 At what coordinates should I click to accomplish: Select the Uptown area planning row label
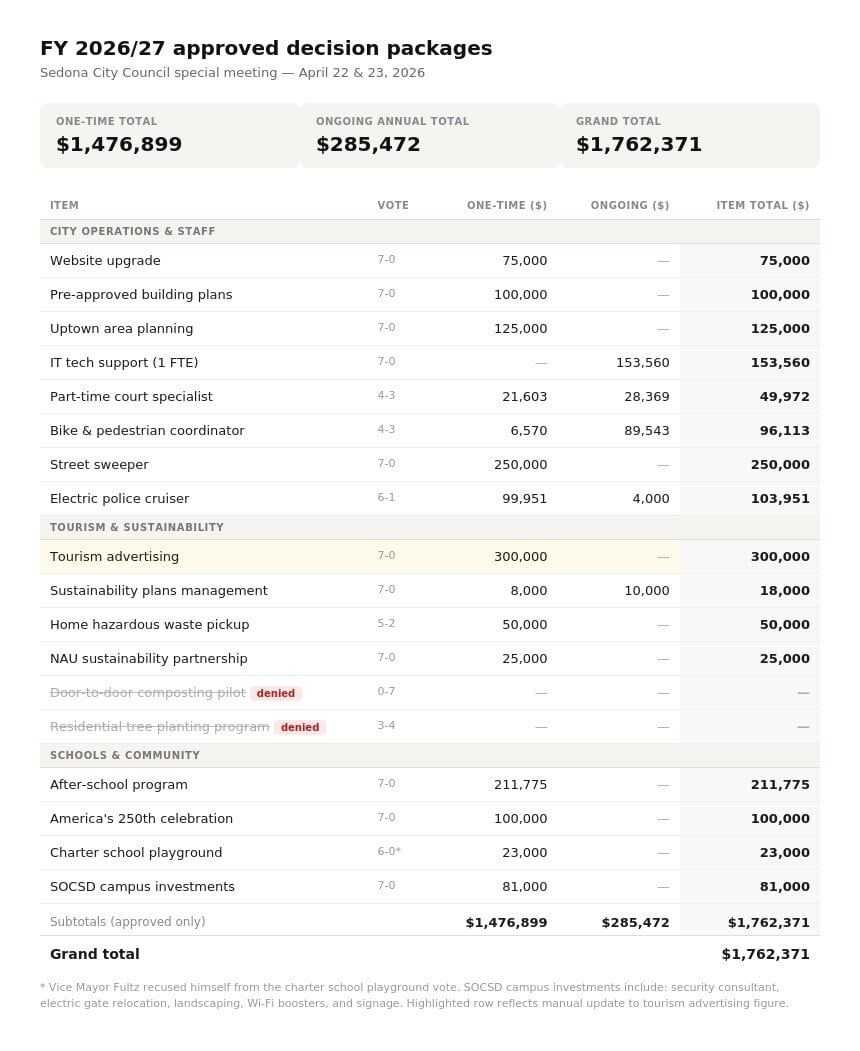121,328
